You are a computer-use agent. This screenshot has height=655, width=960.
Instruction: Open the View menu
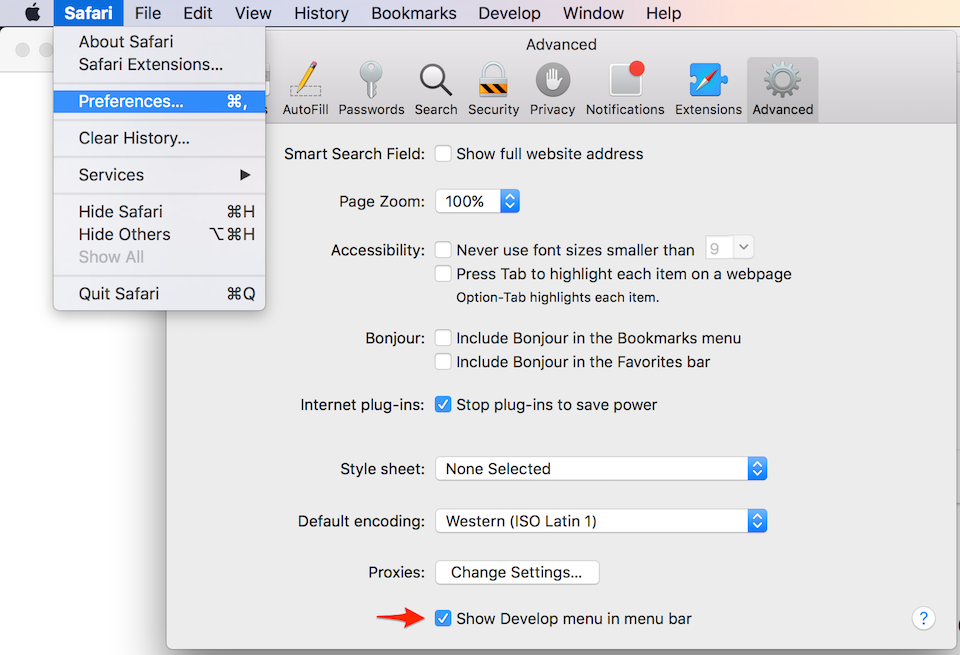pos(253,13)
